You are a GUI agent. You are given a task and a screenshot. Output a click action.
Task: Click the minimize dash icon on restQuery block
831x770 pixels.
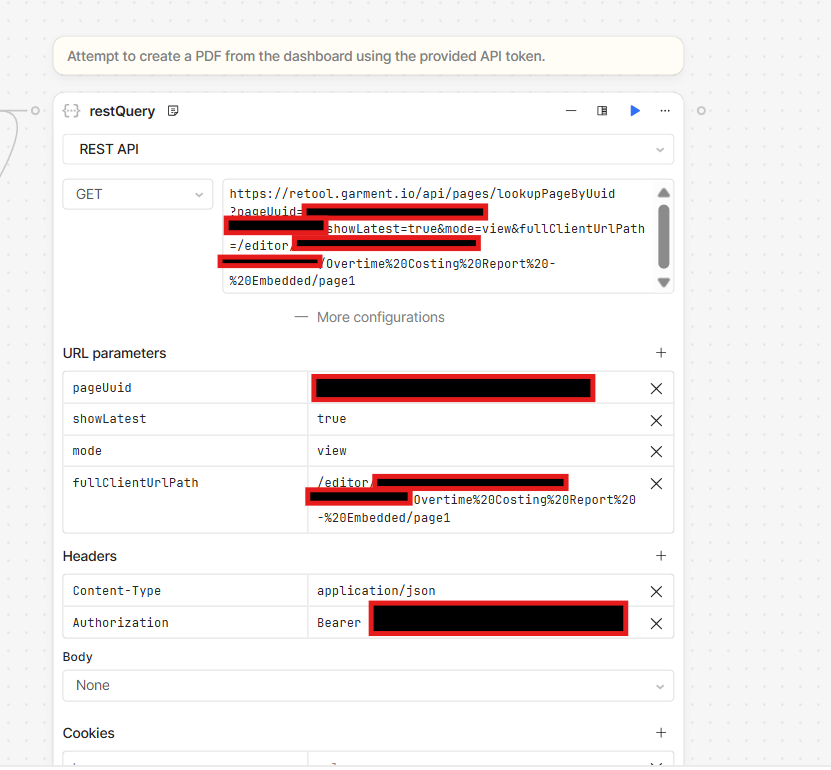(x=570, y=111)
